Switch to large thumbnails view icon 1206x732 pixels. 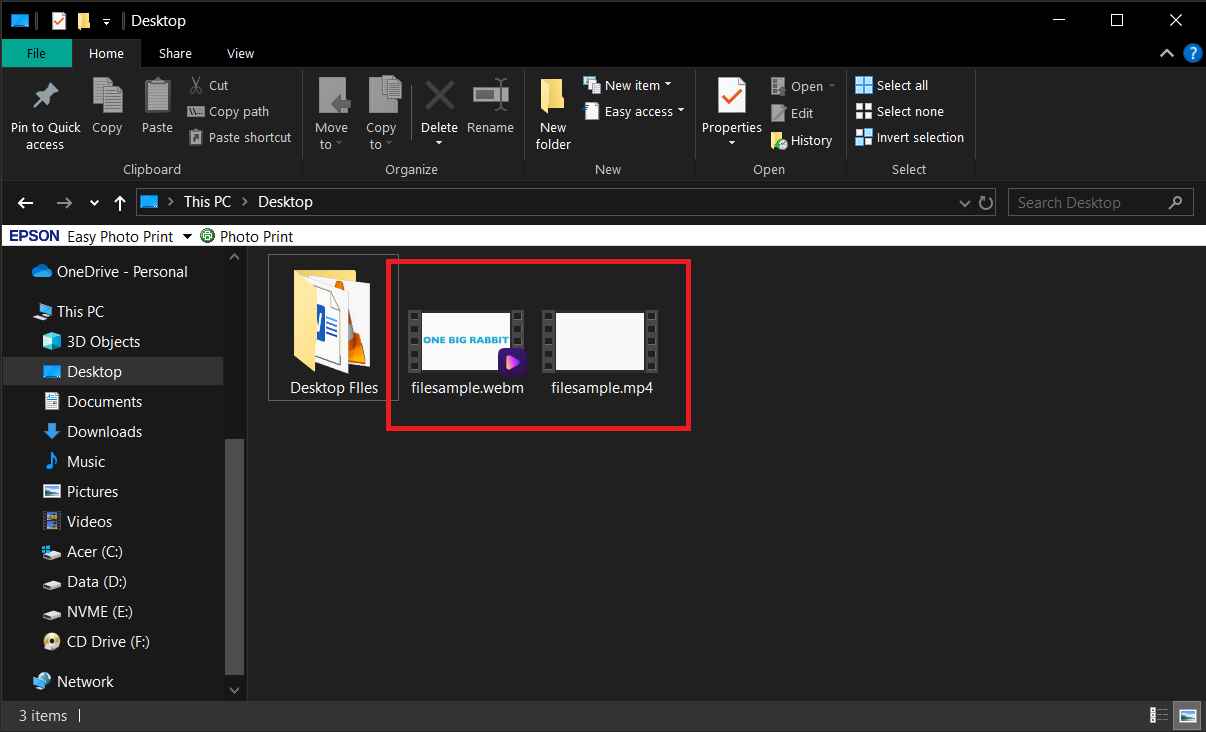coord(1187,715)
